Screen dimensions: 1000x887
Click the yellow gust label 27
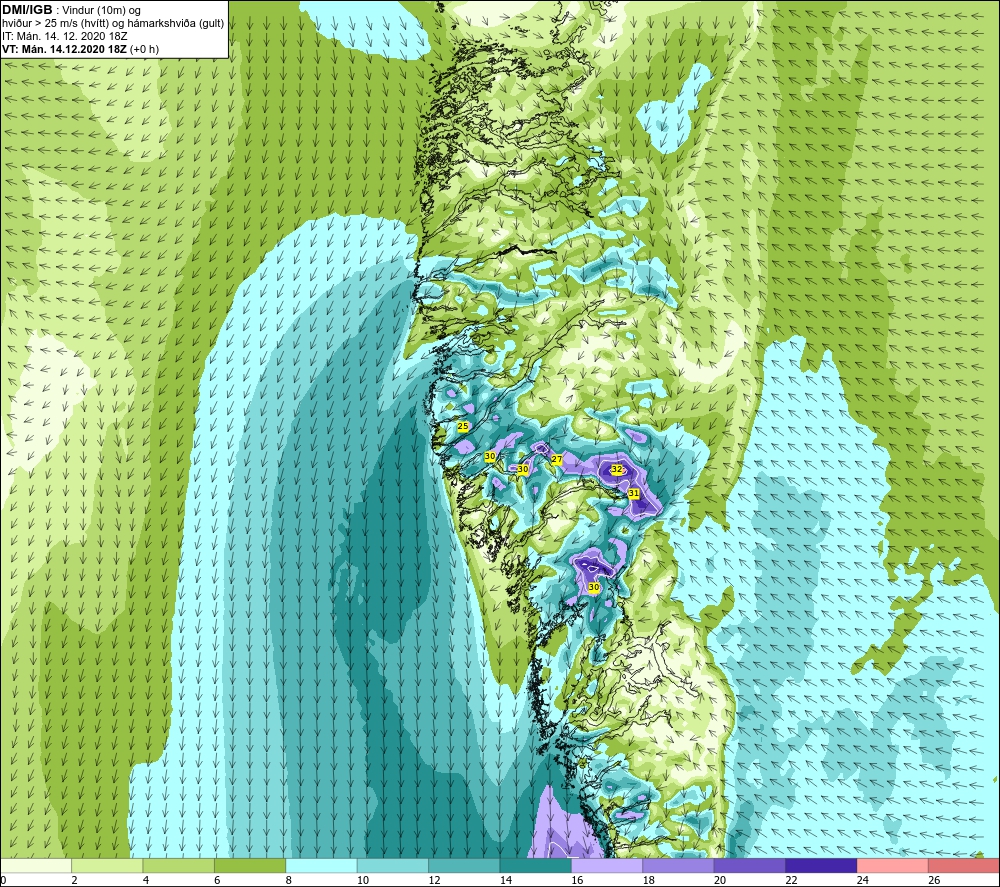[x=557, y=459]
